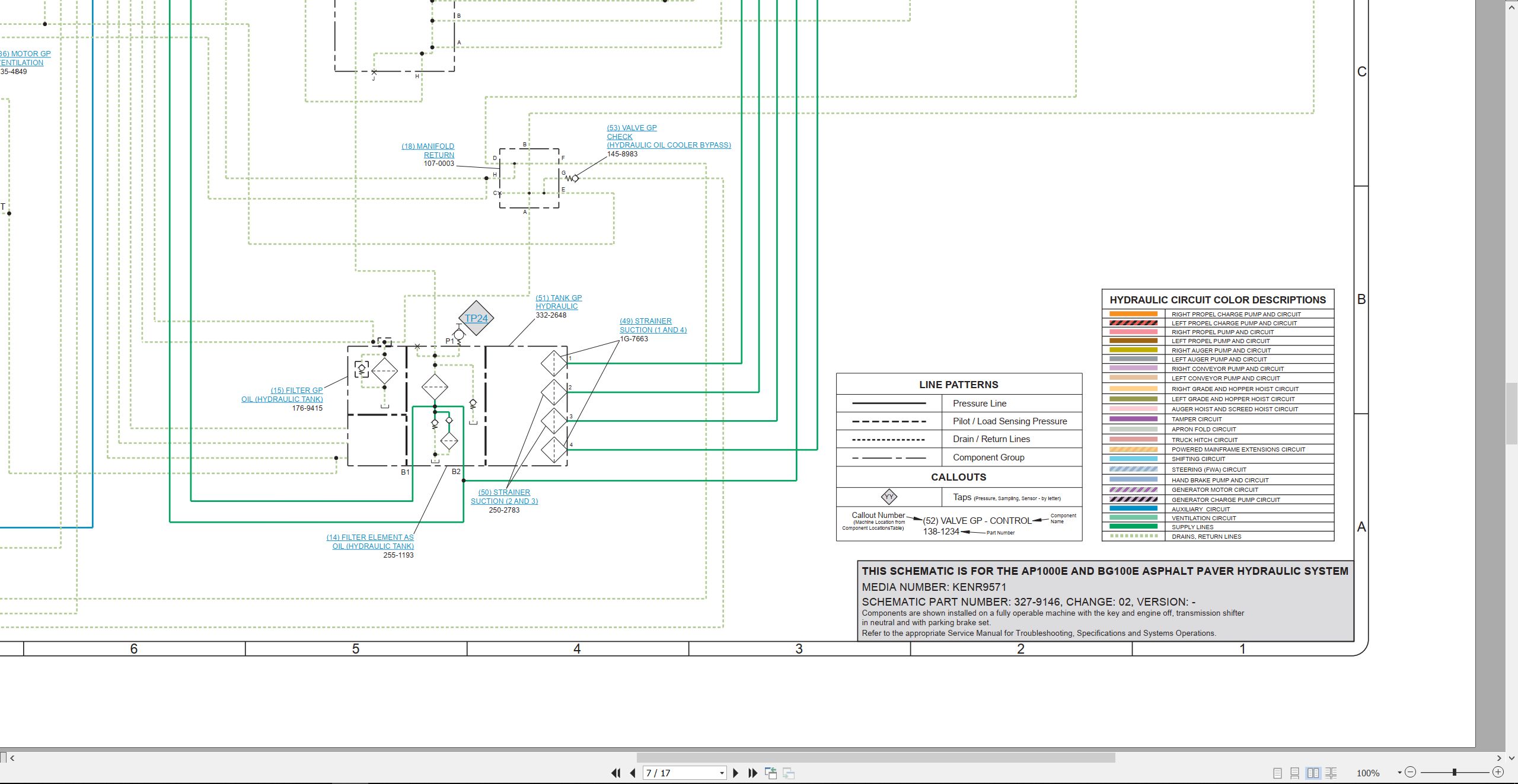The height and width of the screenshot is (784, 1518).
Task: Click the blue AUXILIARY CIRCUIT color swatch
Action: (x=1133, y=509)
